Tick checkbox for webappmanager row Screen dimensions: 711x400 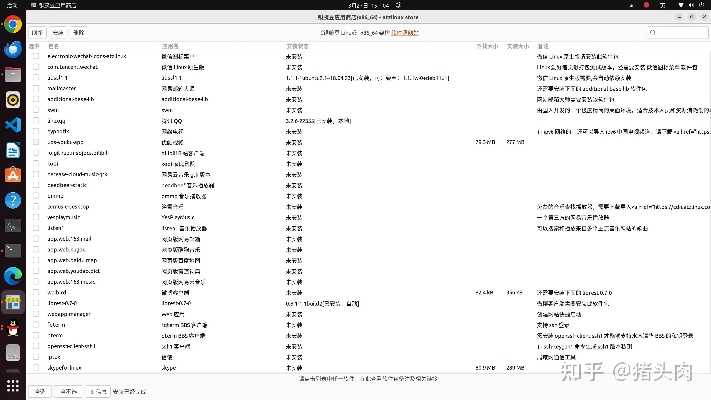36,314
